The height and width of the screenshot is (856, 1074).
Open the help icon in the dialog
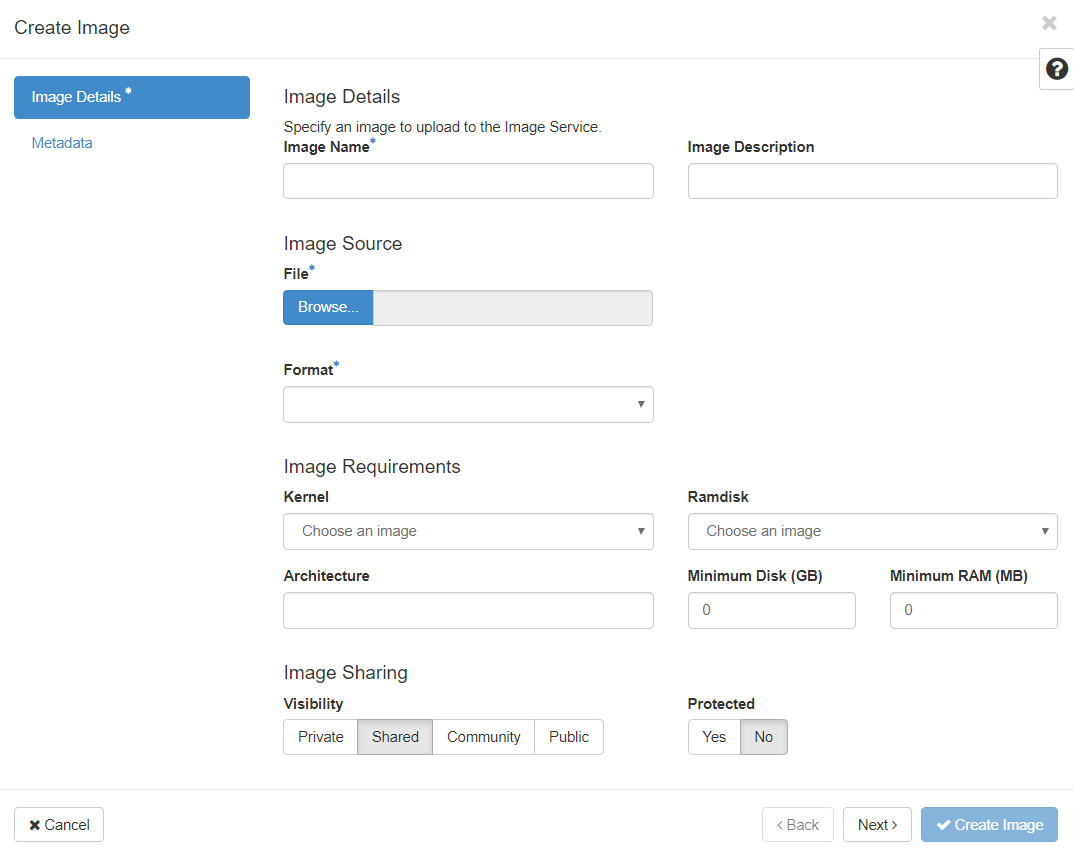(1057, 68)
